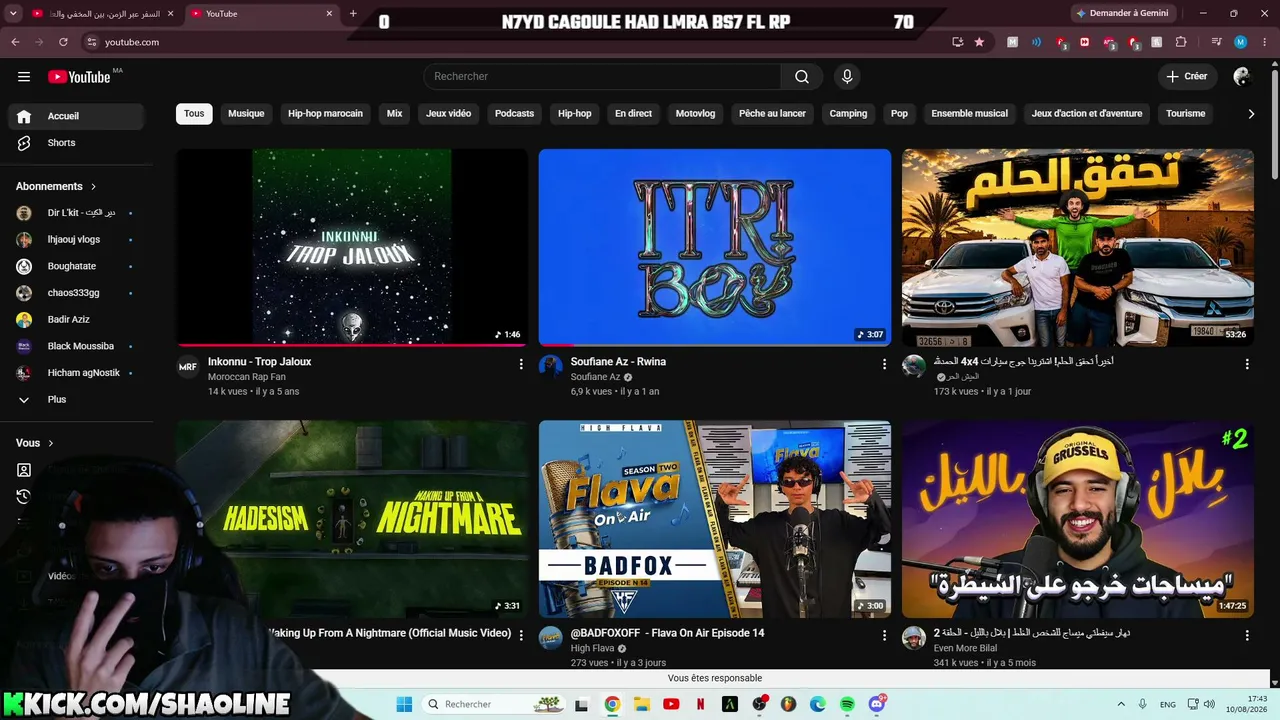The height and width of the screenshot is (720, 1280).
Task: Open the channel page icon under Vous
Action: (x=24, y=470)
